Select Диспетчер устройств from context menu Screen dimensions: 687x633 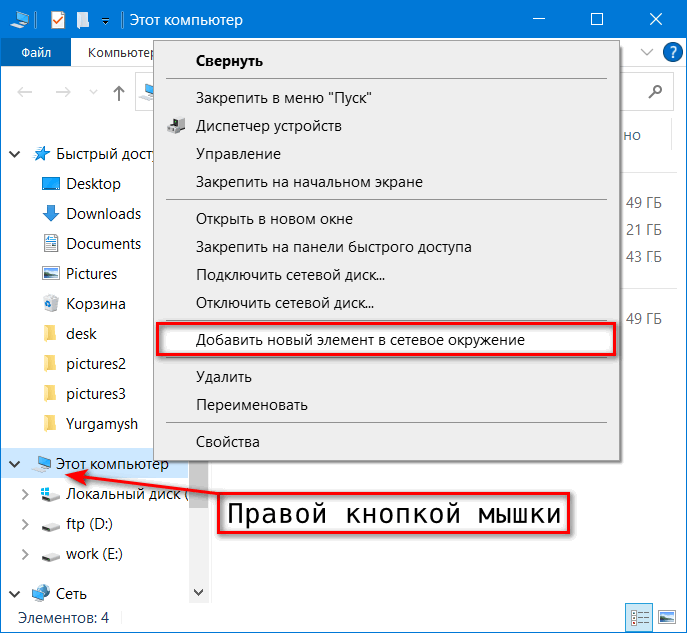(268, 126)
